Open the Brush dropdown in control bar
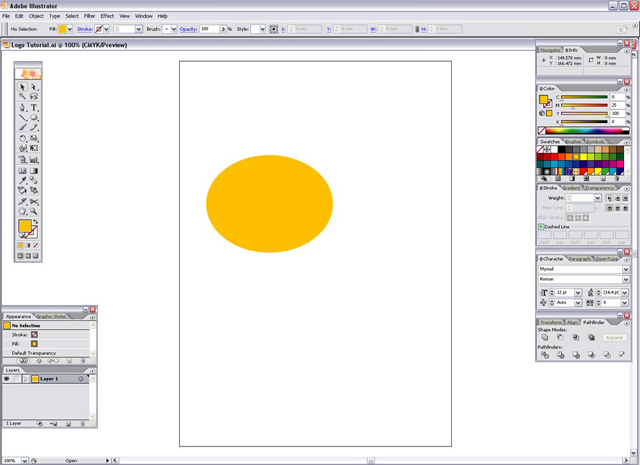640x465 pixels. (174, 29)
